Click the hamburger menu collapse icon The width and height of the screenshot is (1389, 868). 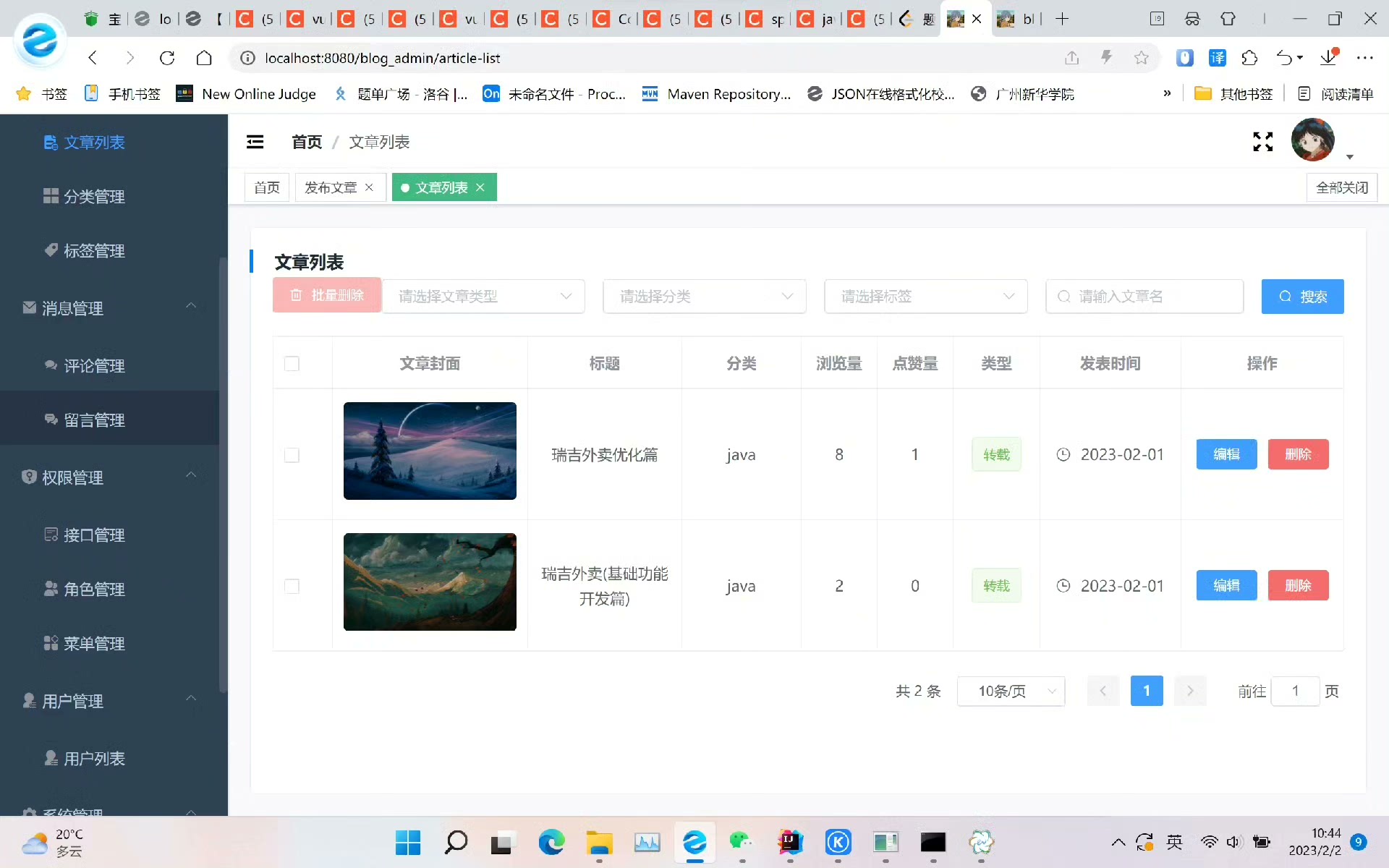click(255, 142)
